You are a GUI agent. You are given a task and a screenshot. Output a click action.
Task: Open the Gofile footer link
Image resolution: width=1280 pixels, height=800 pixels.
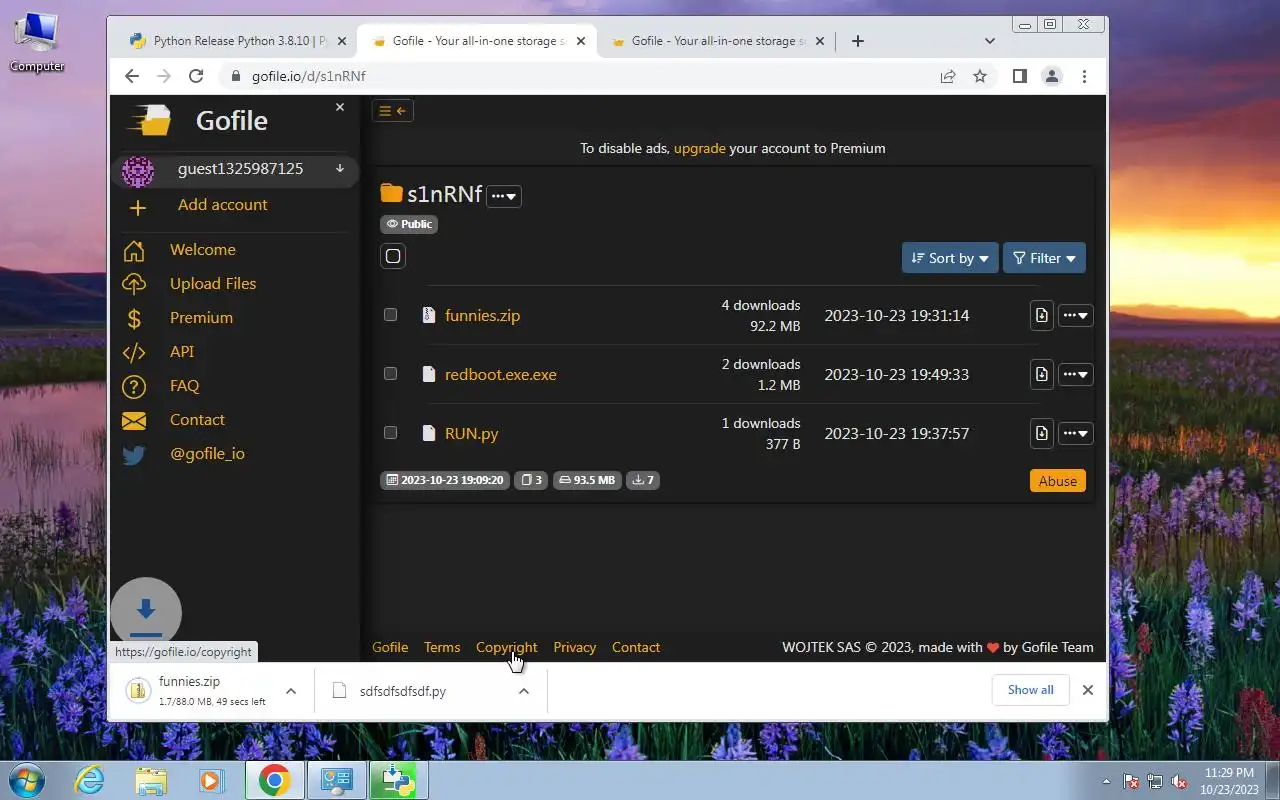coord(390,647)
